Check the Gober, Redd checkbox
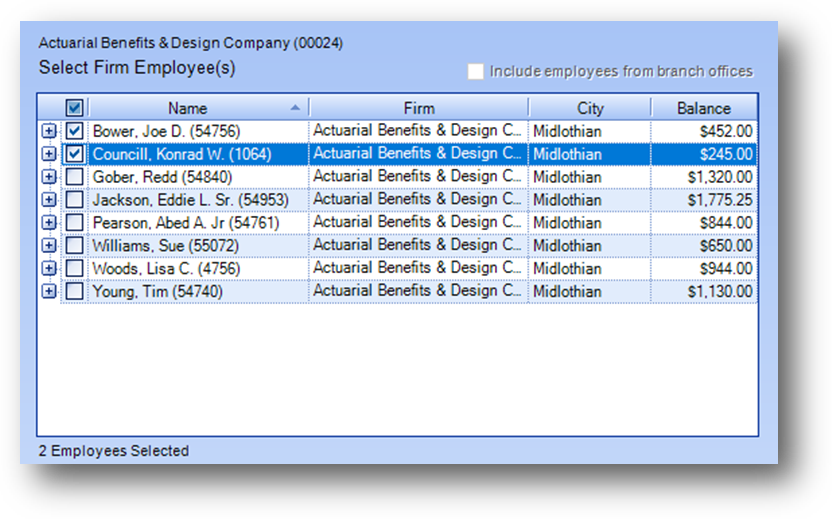This screenshot has width=832, height=519. 75,177
